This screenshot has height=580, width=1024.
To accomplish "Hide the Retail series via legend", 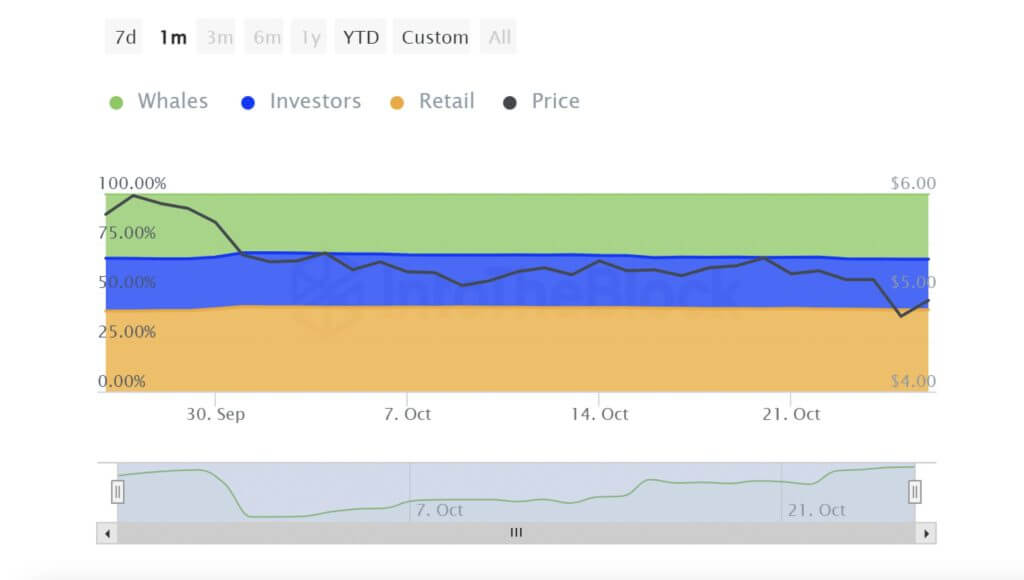I will pos(446,101).
